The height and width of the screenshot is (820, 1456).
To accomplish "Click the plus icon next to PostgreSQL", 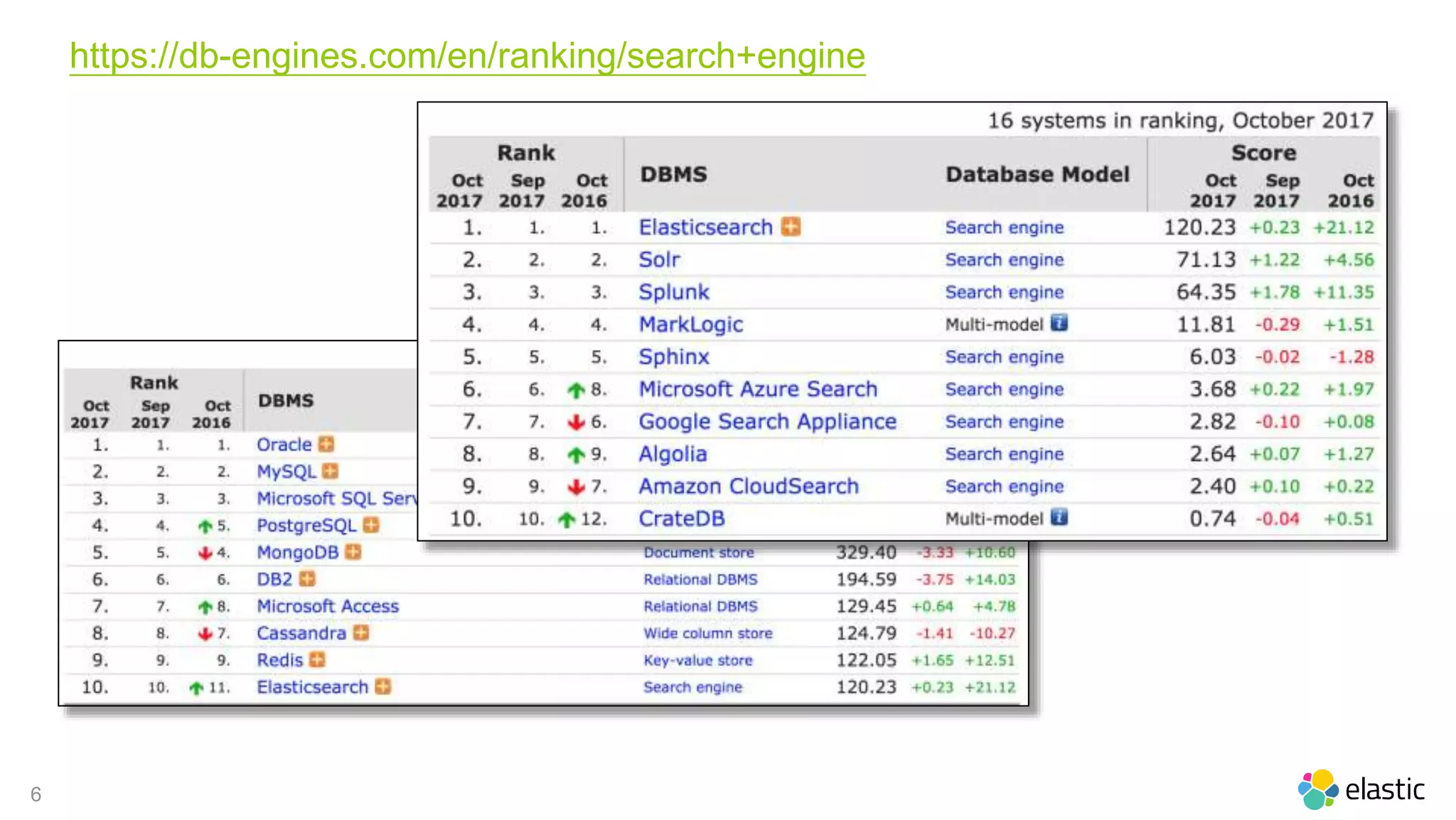I will 370,525.
